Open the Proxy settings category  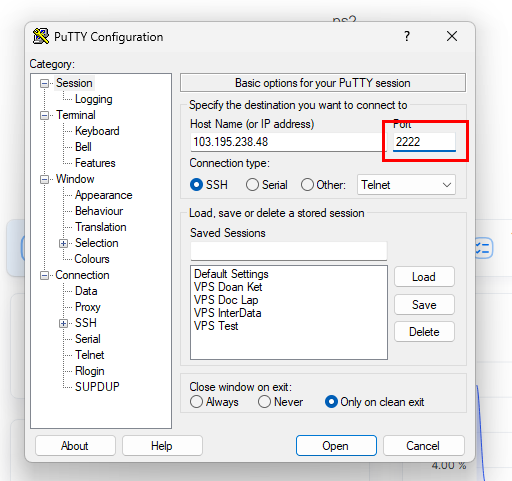tap(88, 307)
